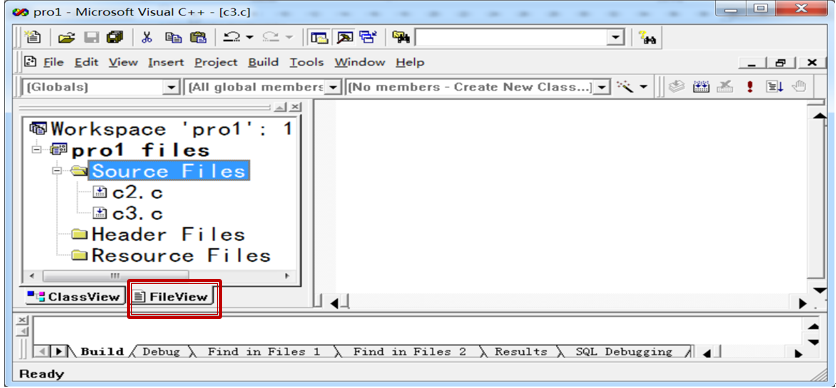This screenshot has width=836, height=388.
Task: Click the Save All toolbar icon
Action: [115, 37]
